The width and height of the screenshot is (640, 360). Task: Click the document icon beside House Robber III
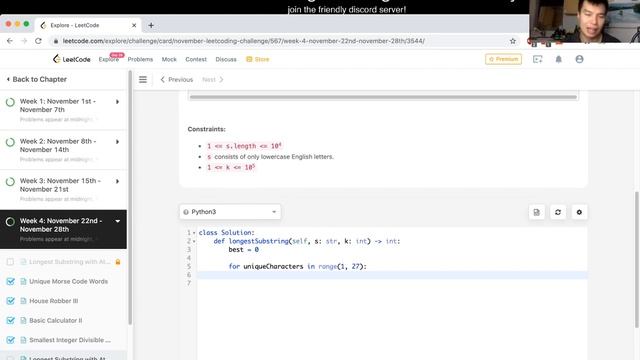tap(23, 301)
